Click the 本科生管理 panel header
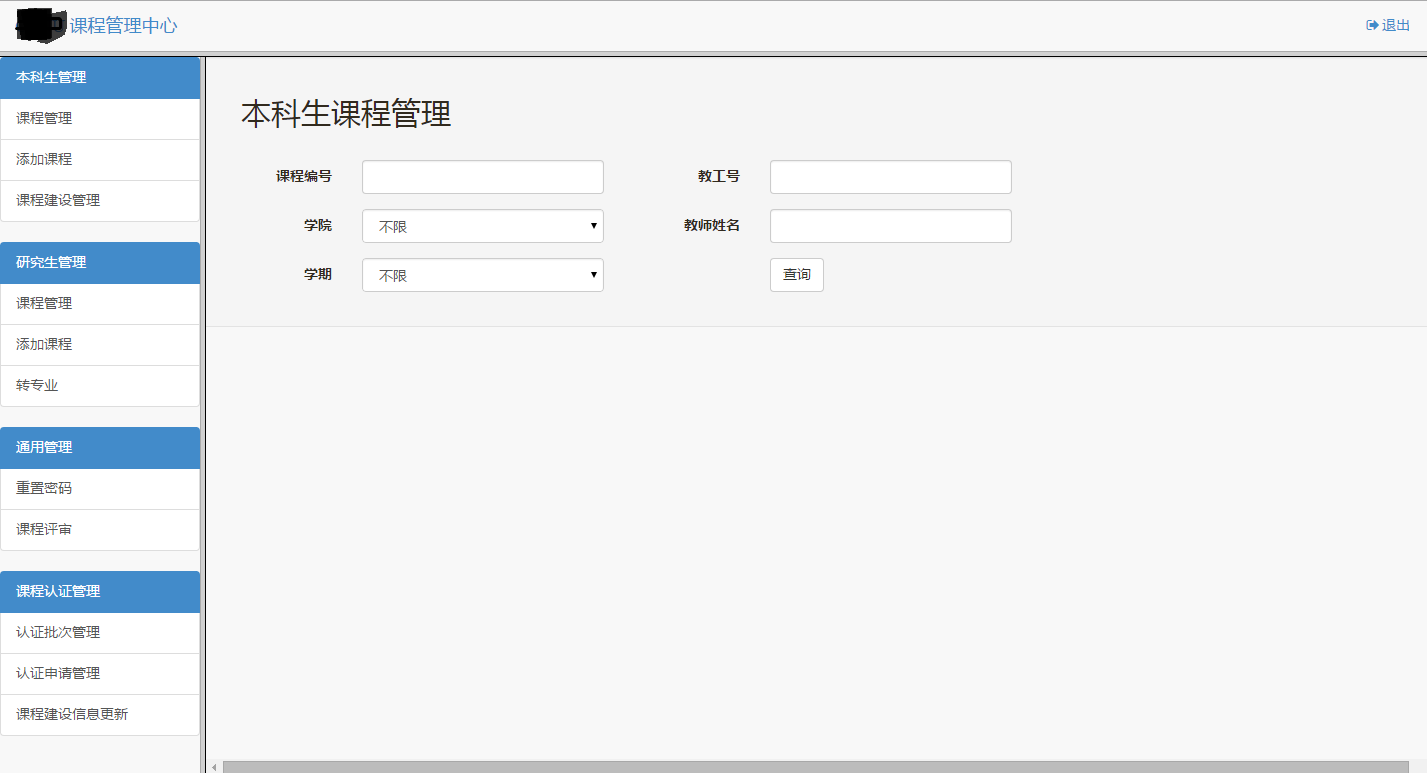The width and height of the screenshot is (1427, 773). (100, 77)
